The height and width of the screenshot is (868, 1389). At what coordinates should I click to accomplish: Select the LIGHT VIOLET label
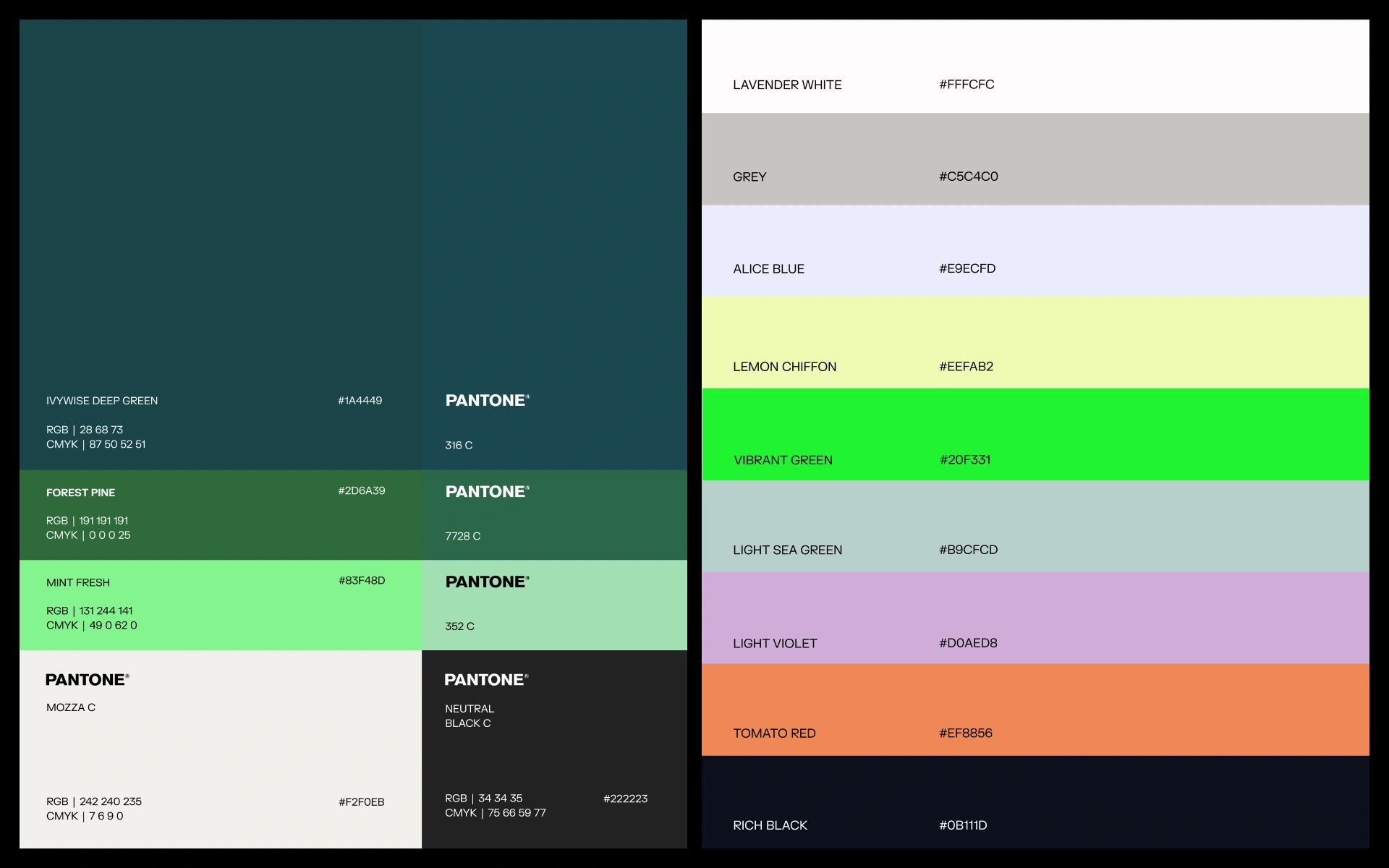pyautogui.click(x=775, y=643)
